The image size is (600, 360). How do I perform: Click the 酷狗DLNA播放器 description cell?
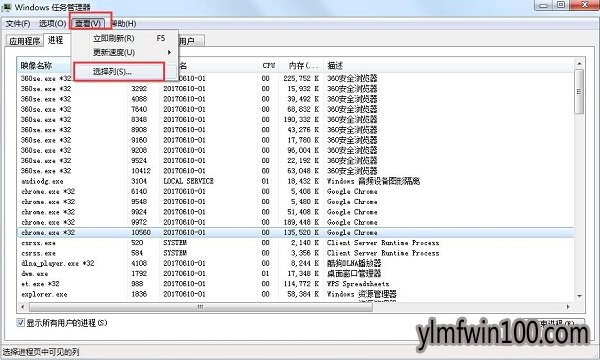[x=354, y=263]
